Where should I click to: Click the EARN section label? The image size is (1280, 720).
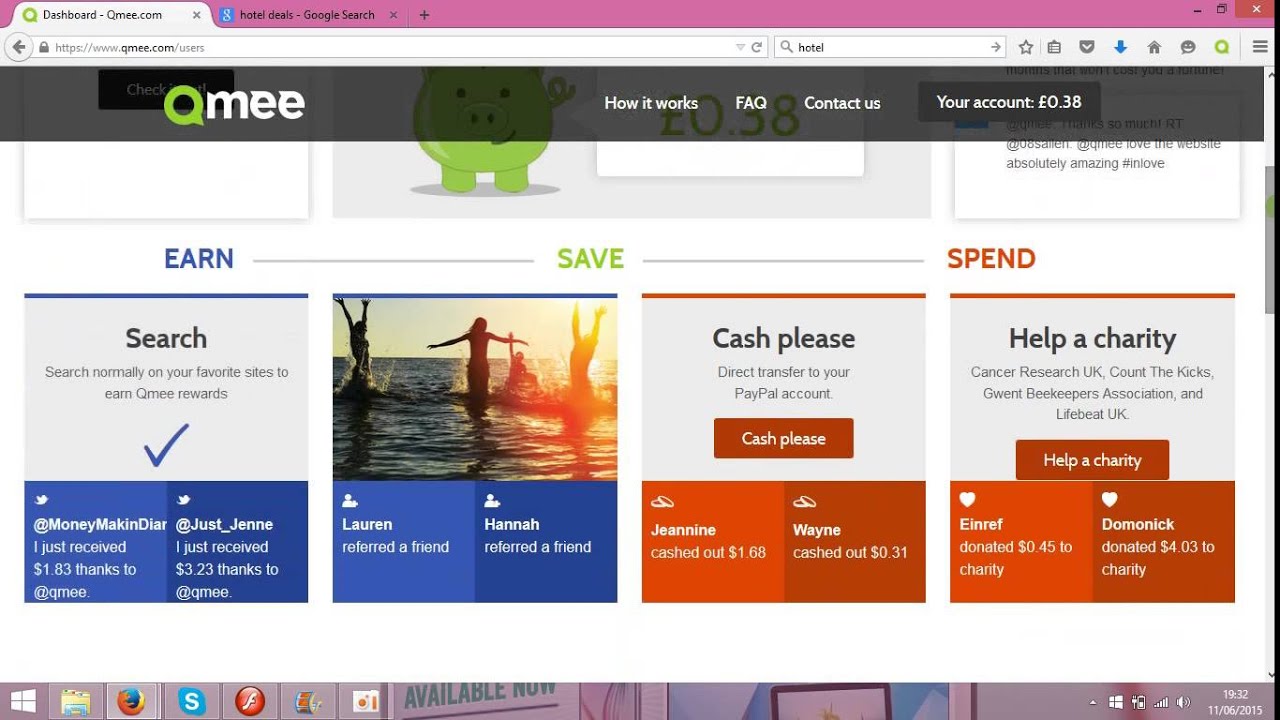pos(199,259)
